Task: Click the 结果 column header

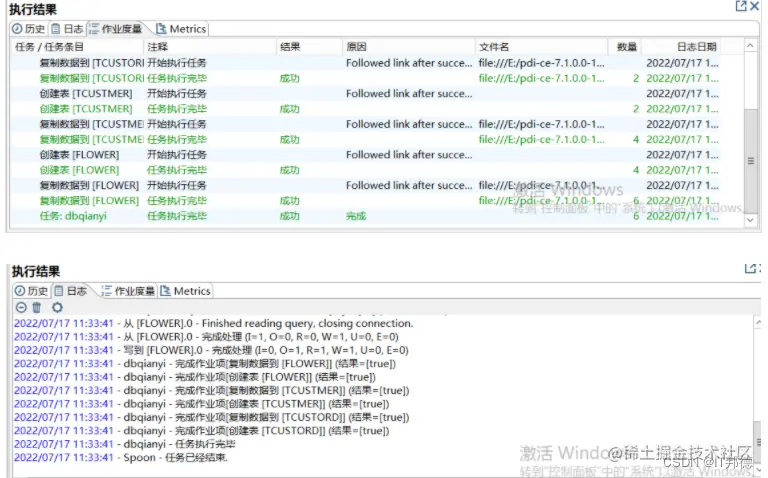Action: point(310,47)
